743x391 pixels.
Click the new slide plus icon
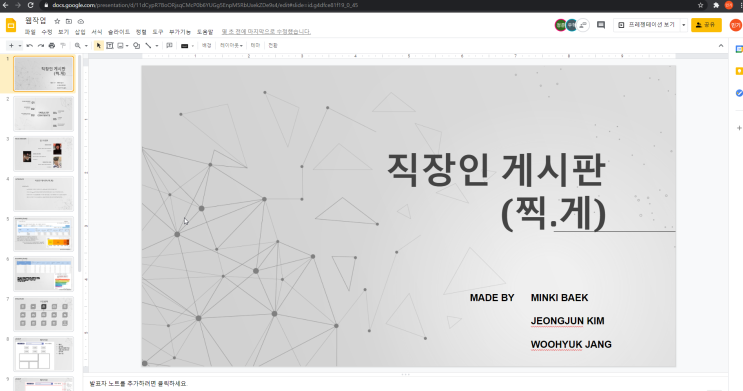pyautogui.click(x=11, y=45)
